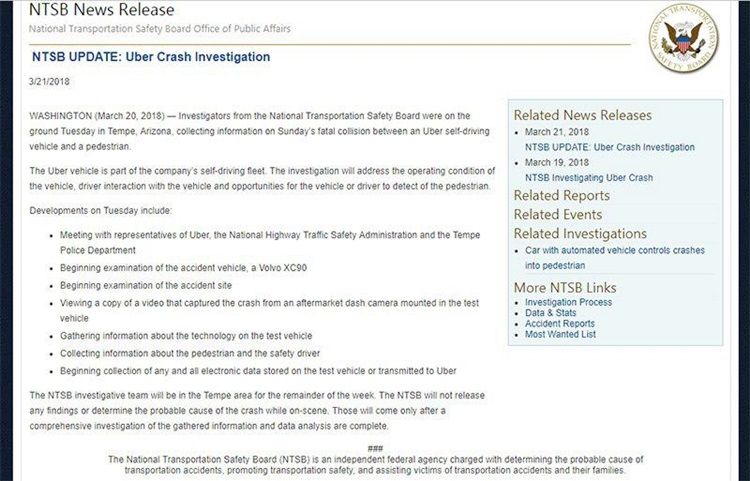Click the March 19, 2018 sidebar date

pos(557,163)
